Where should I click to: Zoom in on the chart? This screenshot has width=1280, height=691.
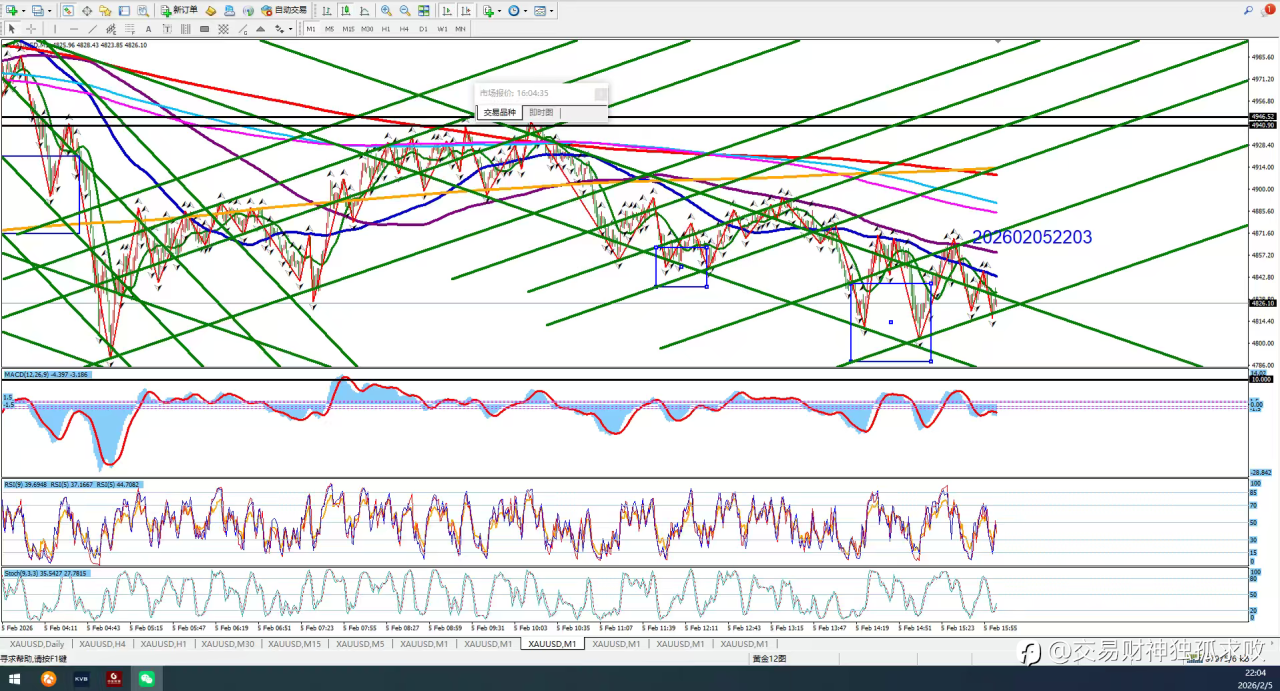[x=386, y=10]
